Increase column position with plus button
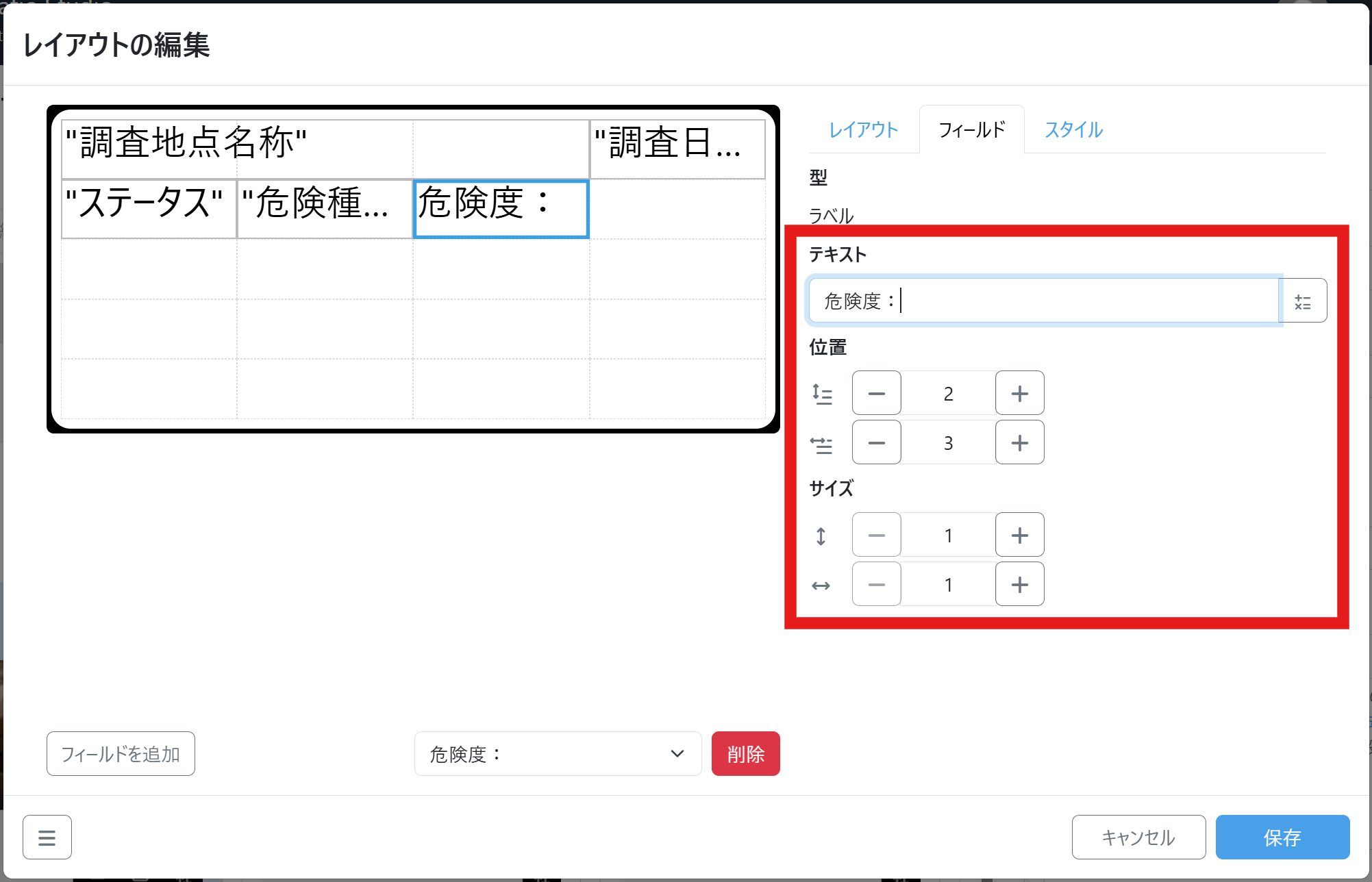This screenshot has width=1372, height=882. [x=1019, y=442]
